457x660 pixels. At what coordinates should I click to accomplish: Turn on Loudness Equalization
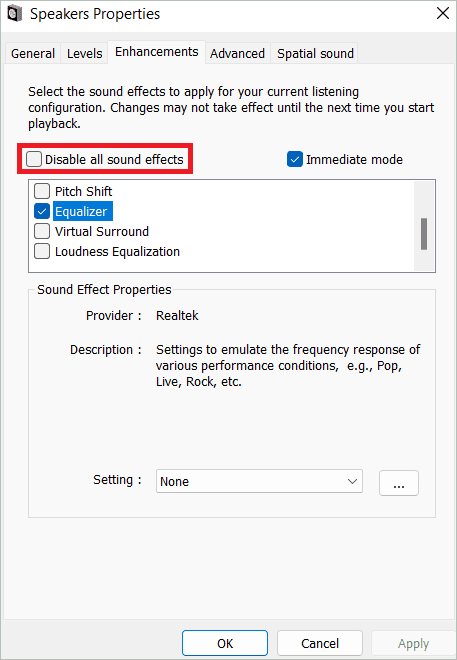tap(42, 251)
